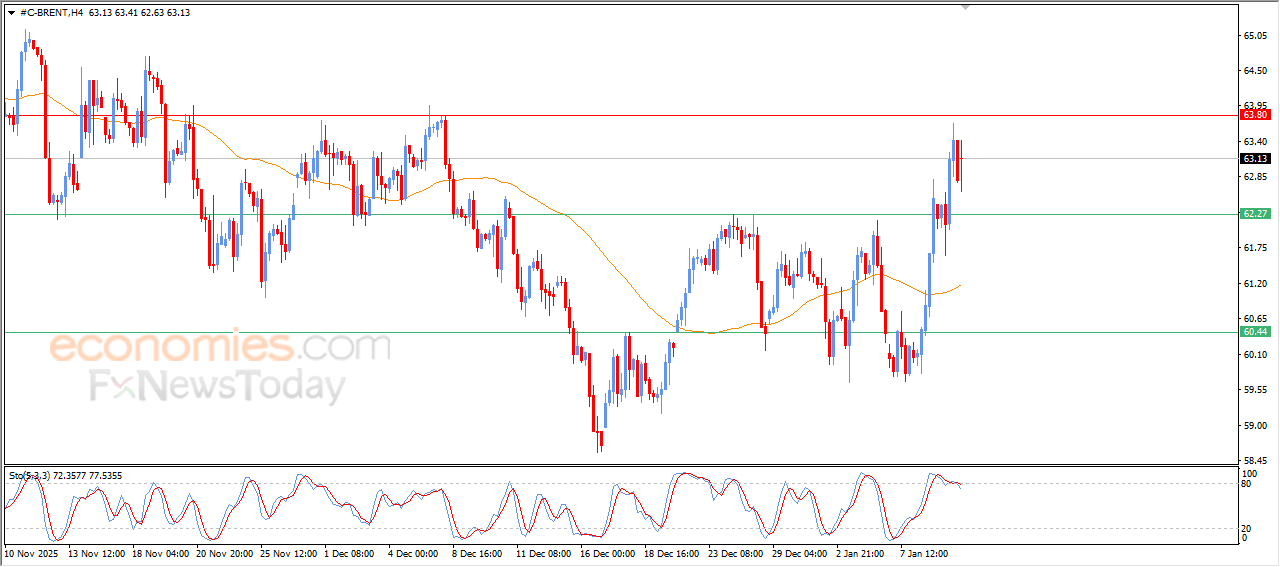Image resolution: width=1280 pixels, height=567 pixels.
Task: Click the gray chart shift triangle marker
Action: pos(965,7)
